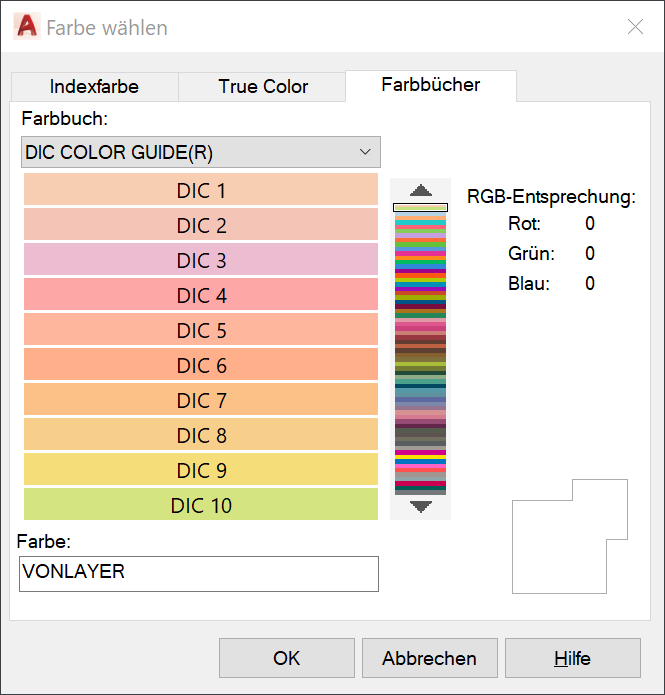Select the orange DIC 7 swatch
Viewport: 665px width, 695px height.
[201, 400]
